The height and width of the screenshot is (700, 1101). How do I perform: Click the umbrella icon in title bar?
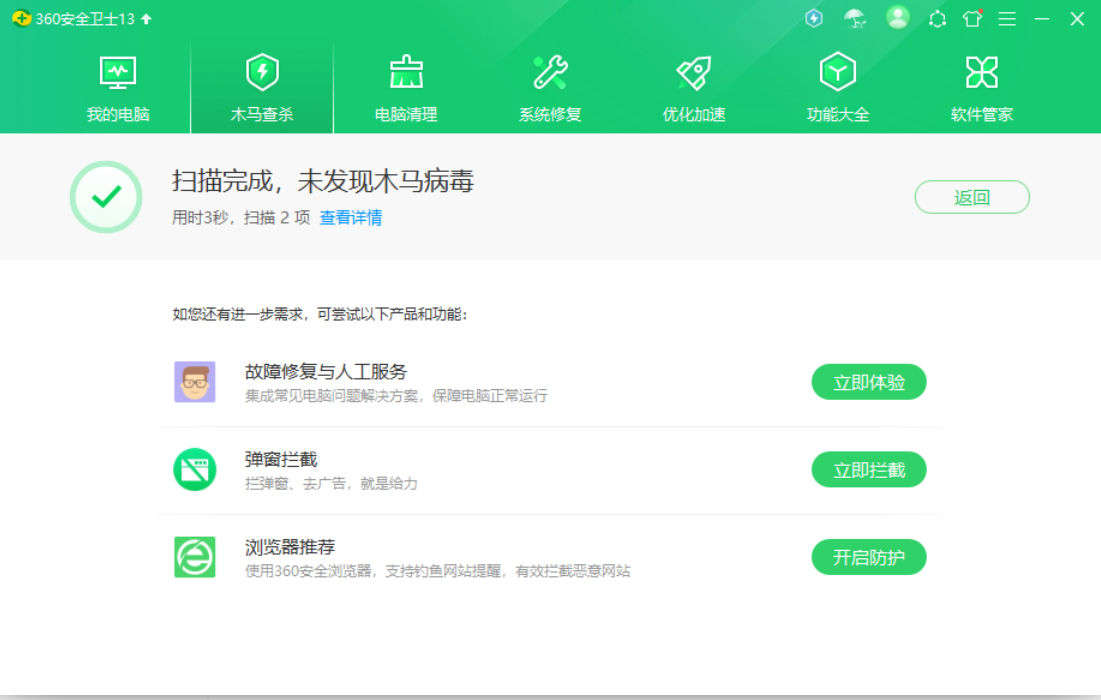click(855, 19)
